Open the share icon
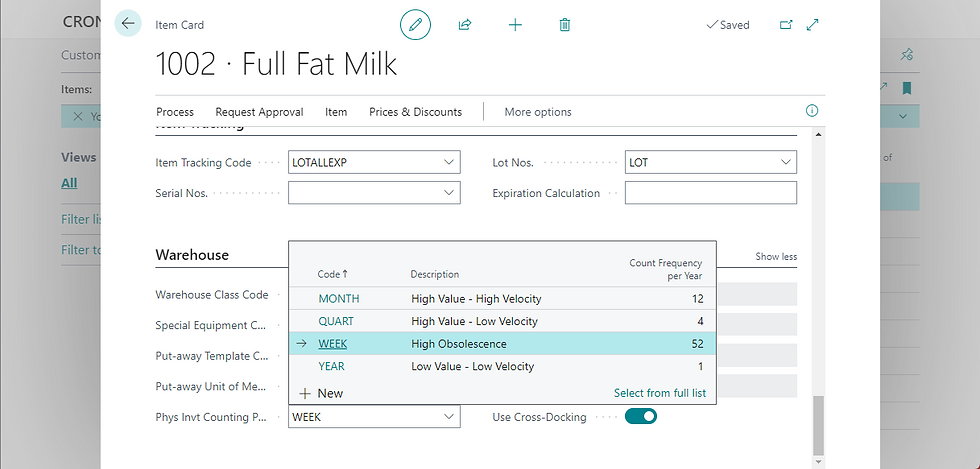The image size is (980, 469). tap(465, 24)
